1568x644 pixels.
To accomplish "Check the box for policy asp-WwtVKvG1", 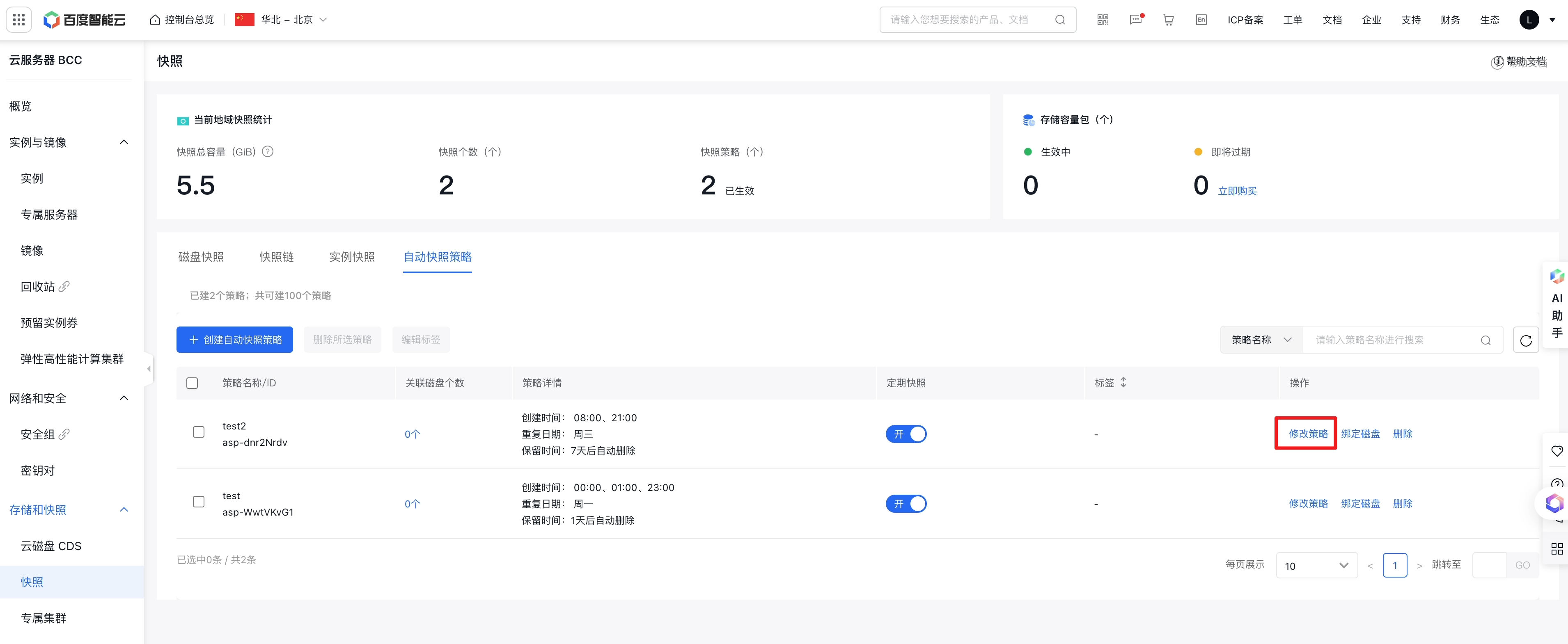I will tap(198, 502).
